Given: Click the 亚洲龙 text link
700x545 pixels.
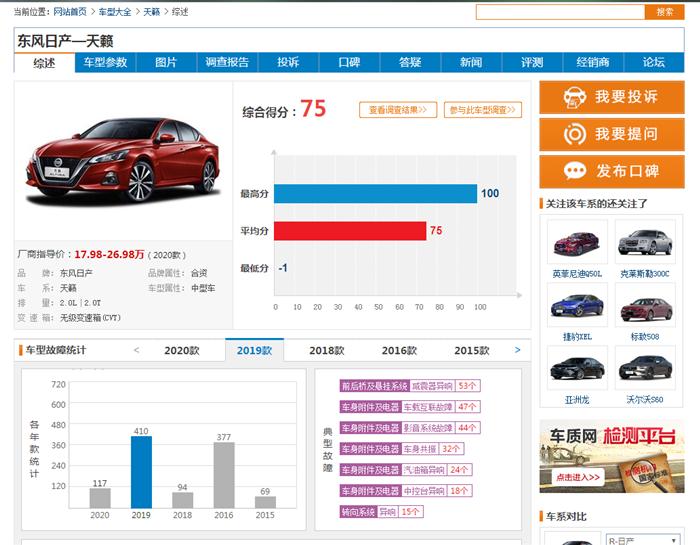Looking at the screenshot, I should (x=577, y=400).
